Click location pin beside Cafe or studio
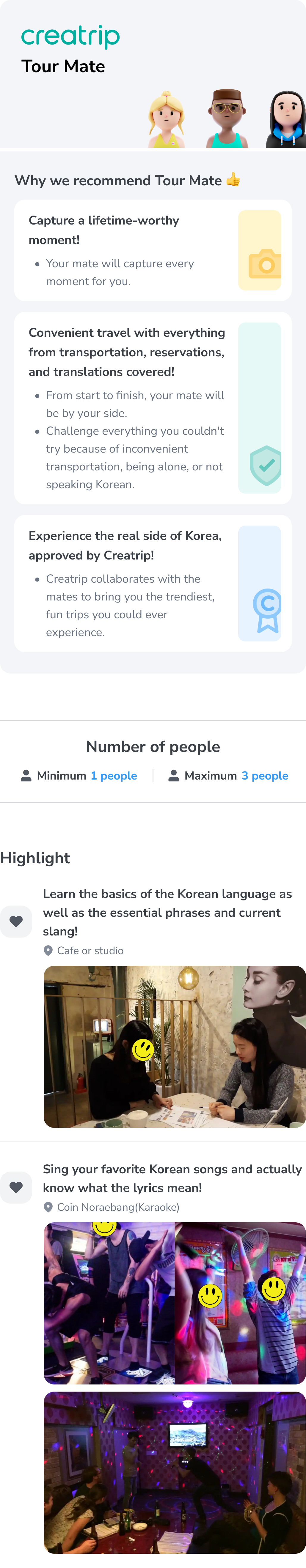Image resolution: width=306 pixels, height=1568 pixels. [x=48, y=950]
